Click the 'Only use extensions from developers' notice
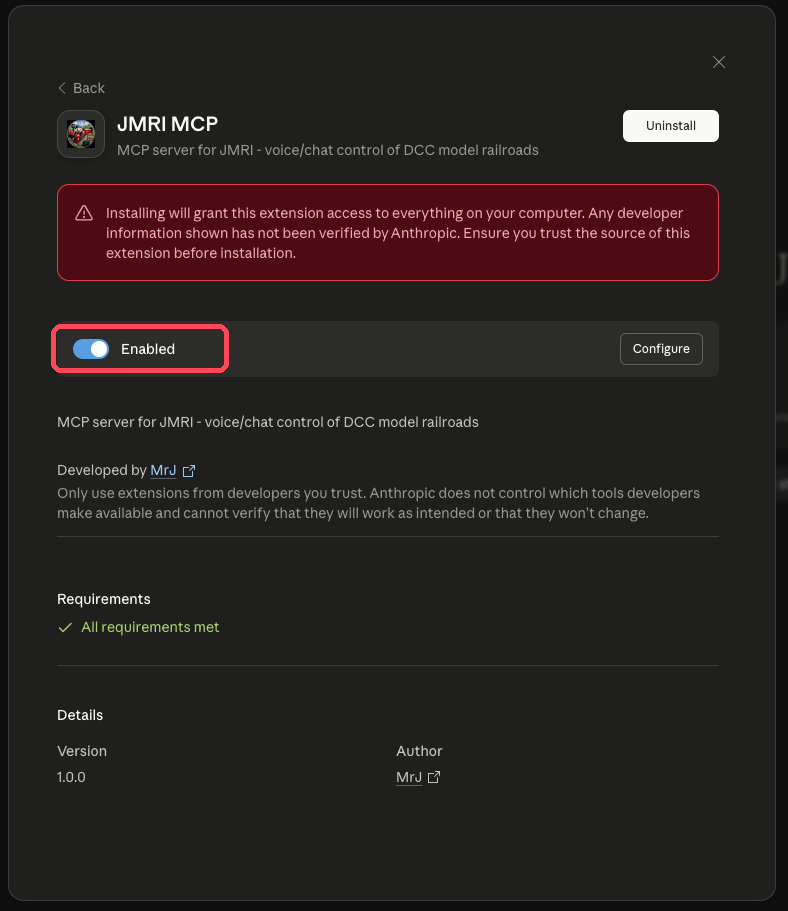 point(378,503)
